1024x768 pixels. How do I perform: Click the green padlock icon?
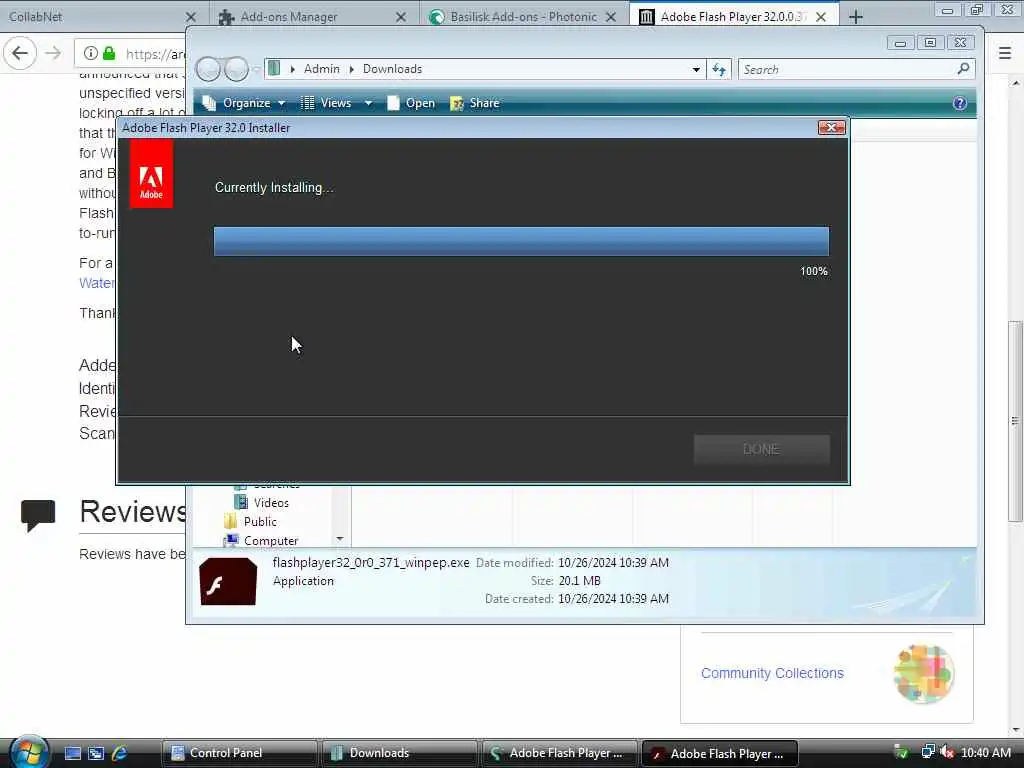coord(109,53)
